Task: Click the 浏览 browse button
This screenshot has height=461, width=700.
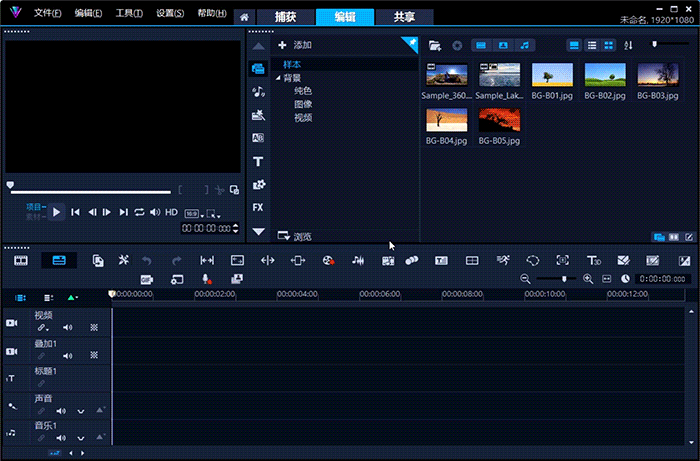Action: click(295, 237)
